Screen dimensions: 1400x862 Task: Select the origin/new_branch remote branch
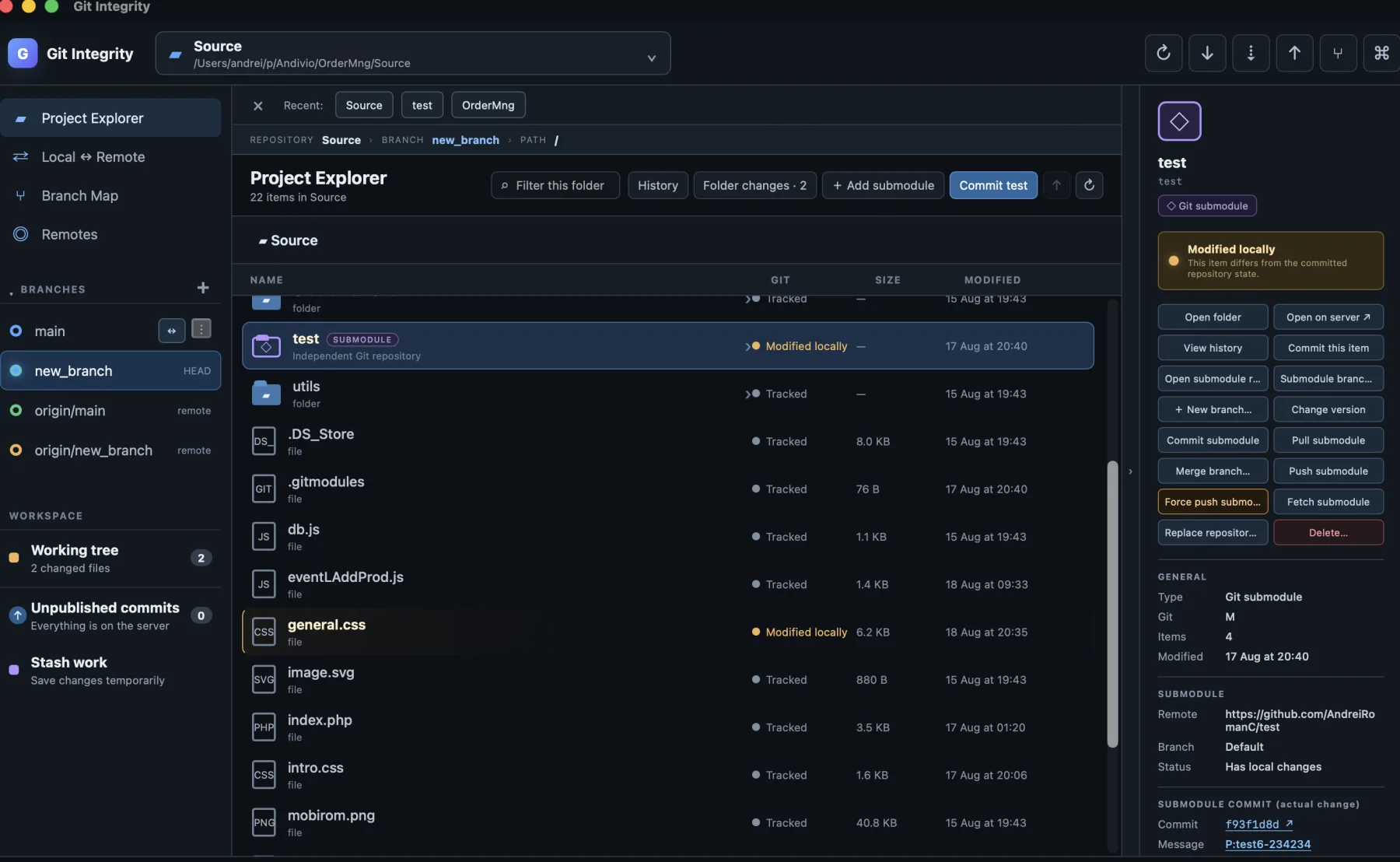[110, 450]
